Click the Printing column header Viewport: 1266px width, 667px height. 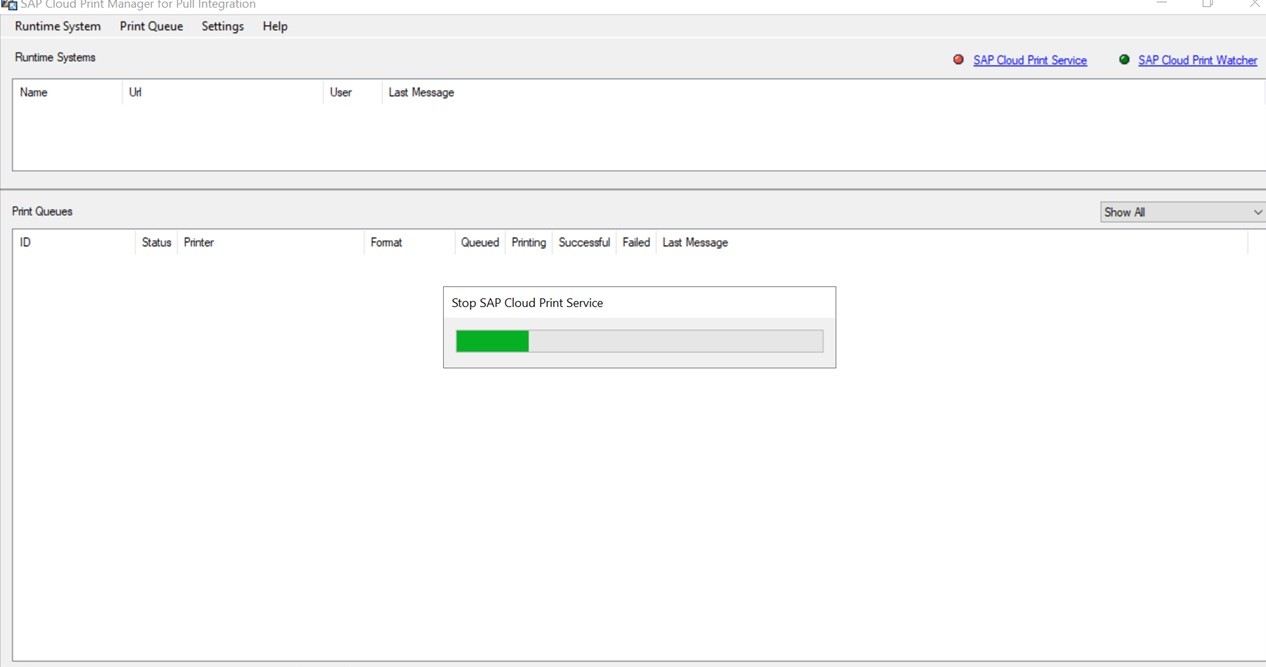(x=529, y=242)
